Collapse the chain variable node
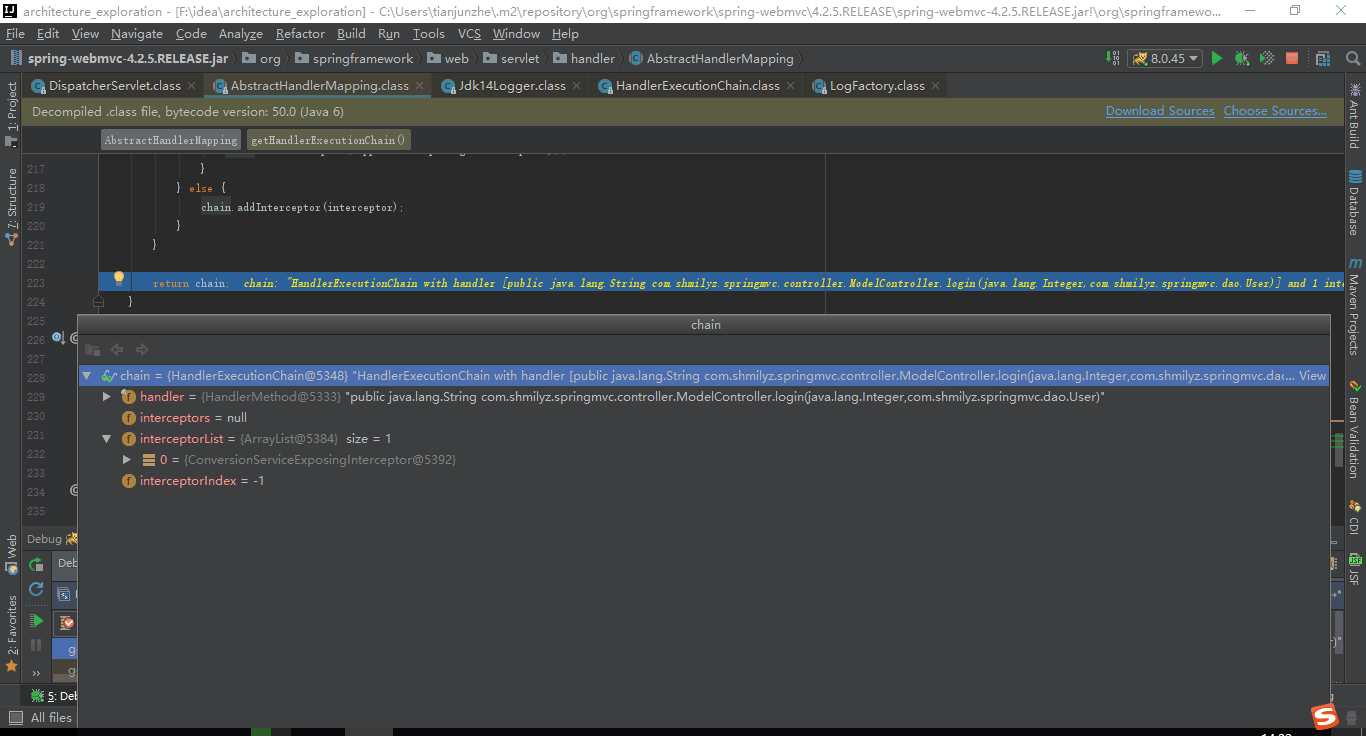This screenshot has height=736, width=1366. (87, 375)
